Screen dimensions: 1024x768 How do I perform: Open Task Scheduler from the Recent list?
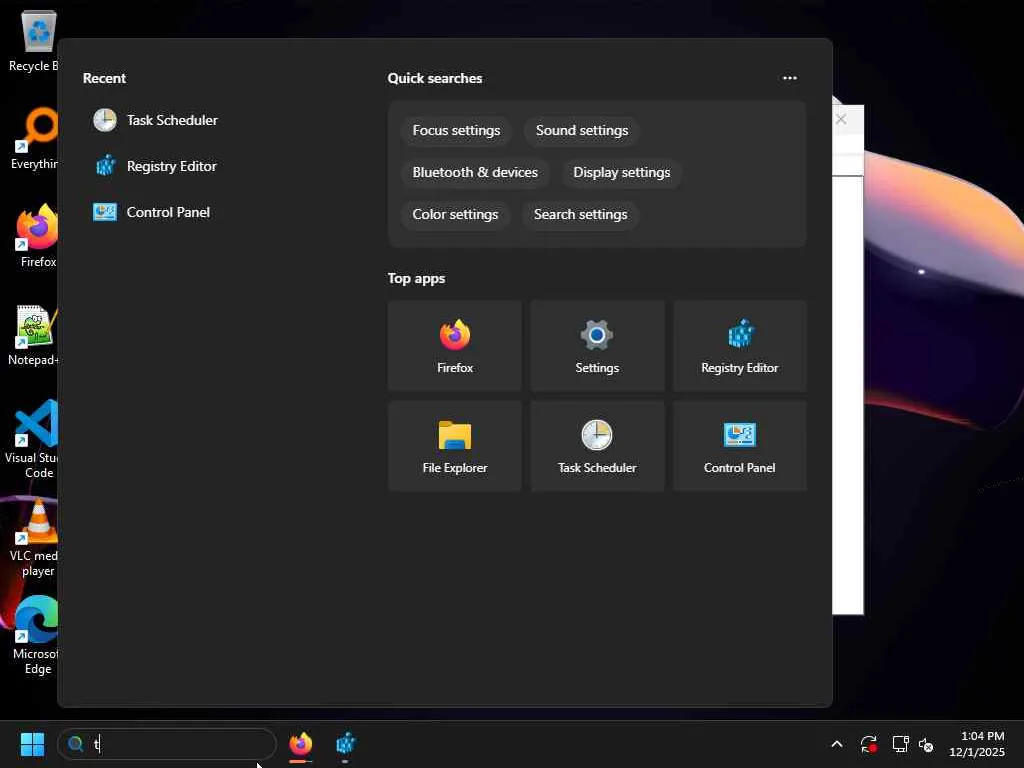click(x=156, y=120)
